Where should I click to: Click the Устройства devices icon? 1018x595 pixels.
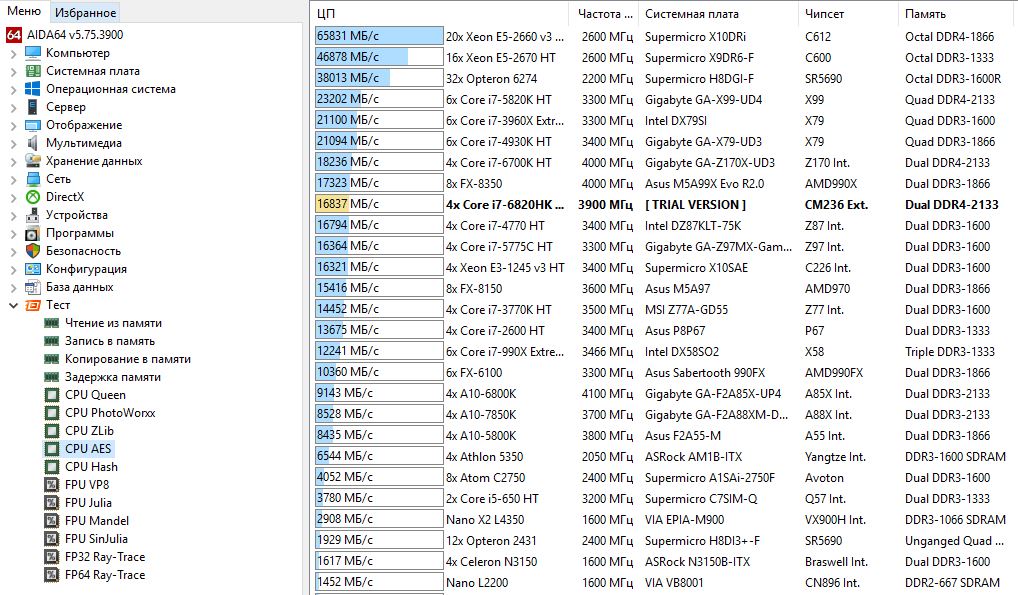tap(32, 215)
